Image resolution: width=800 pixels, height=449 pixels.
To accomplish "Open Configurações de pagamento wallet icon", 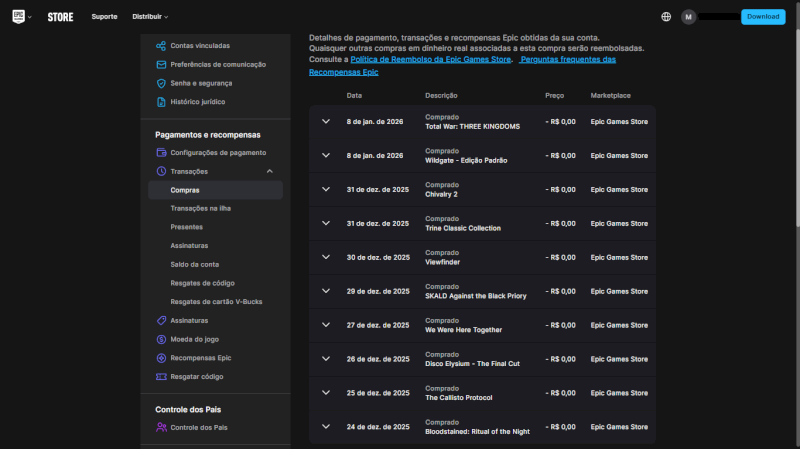I will tap(161, 153).
